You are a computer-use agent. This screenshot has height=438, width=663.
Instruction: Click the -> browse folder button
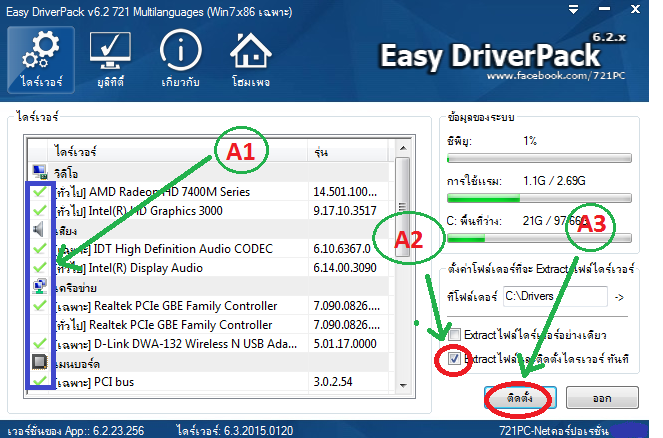coord(619,297)
